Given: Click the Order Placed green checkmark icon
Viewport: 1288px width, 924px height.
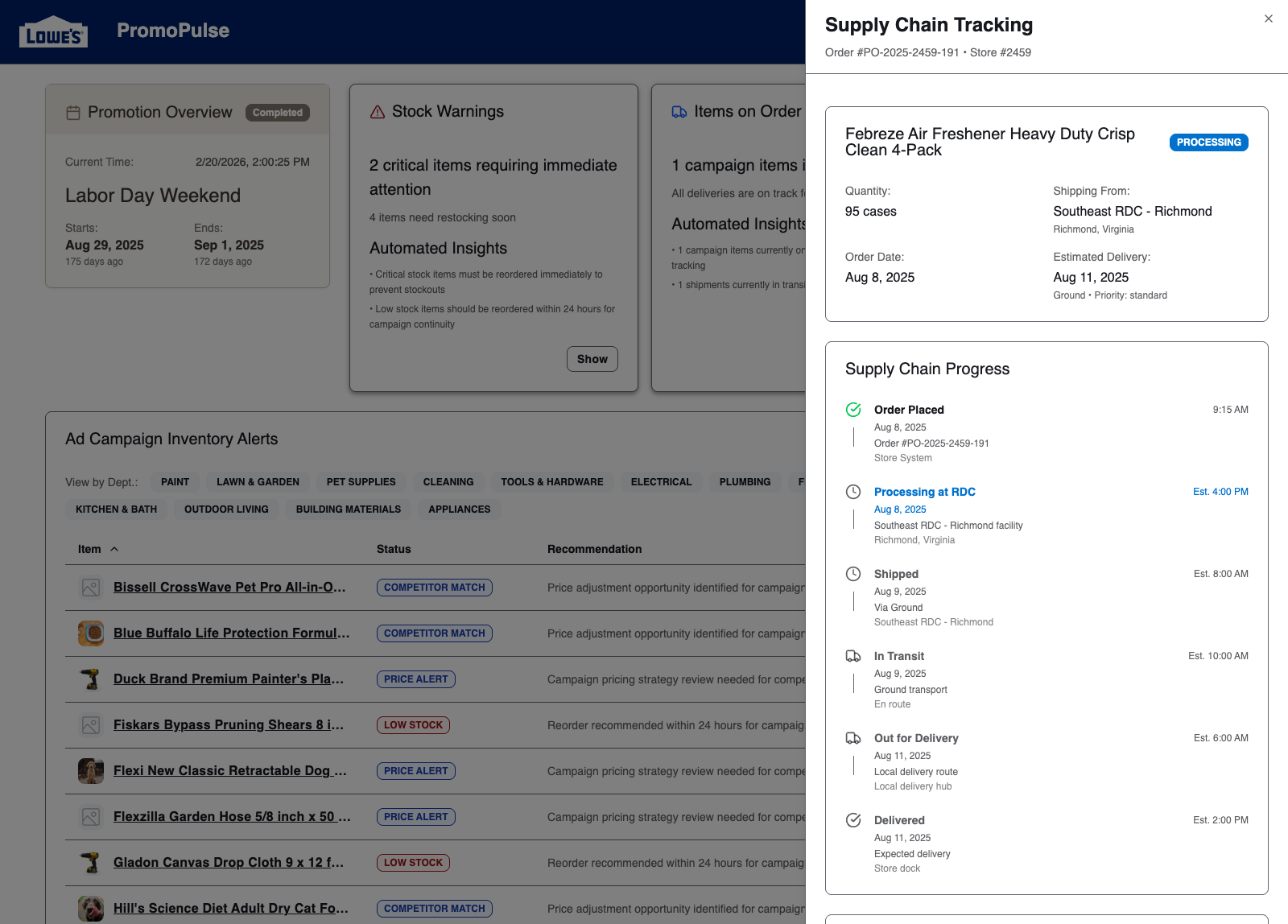Looking at the screenshot, I should click(853, 410).
